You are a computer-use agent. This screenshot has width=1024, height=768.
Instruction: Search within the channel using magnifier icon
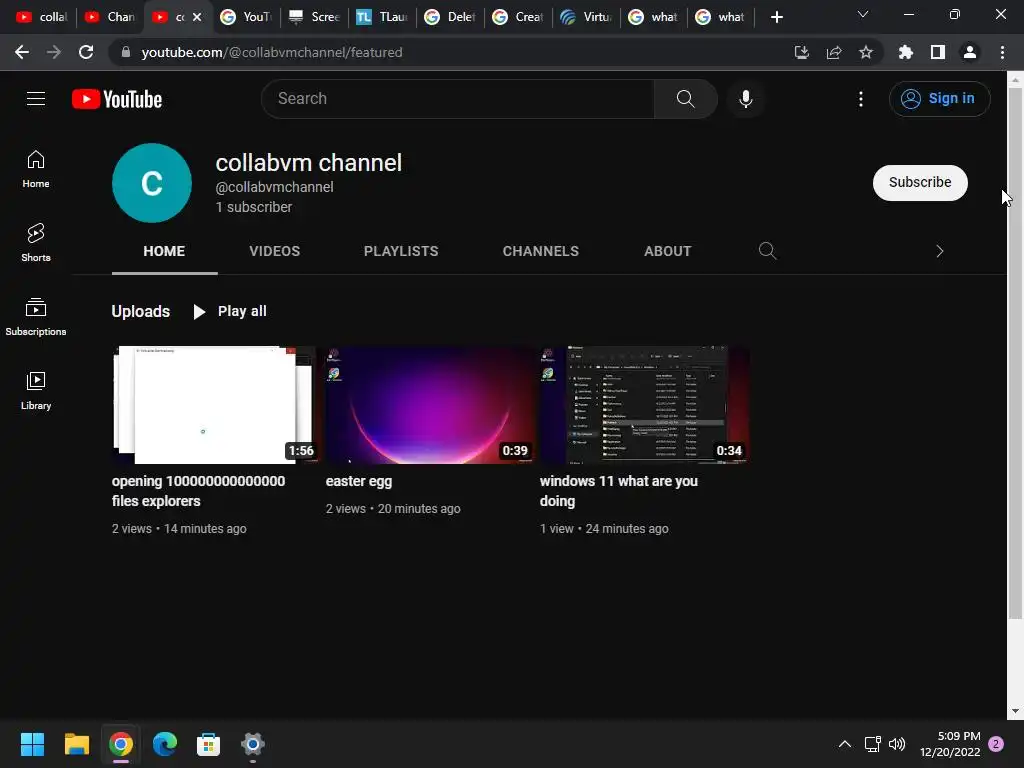(767, 251)
